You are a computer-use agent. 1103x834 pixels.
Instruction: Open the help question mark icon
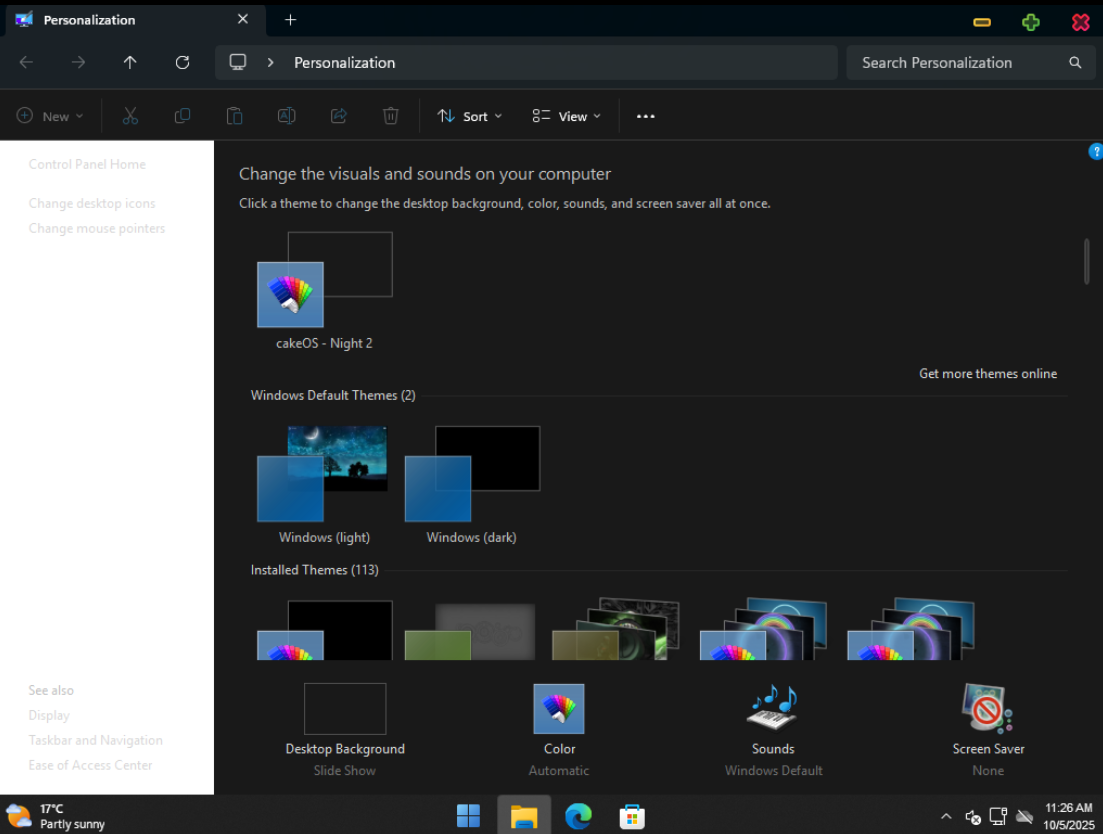(1095, 152)
